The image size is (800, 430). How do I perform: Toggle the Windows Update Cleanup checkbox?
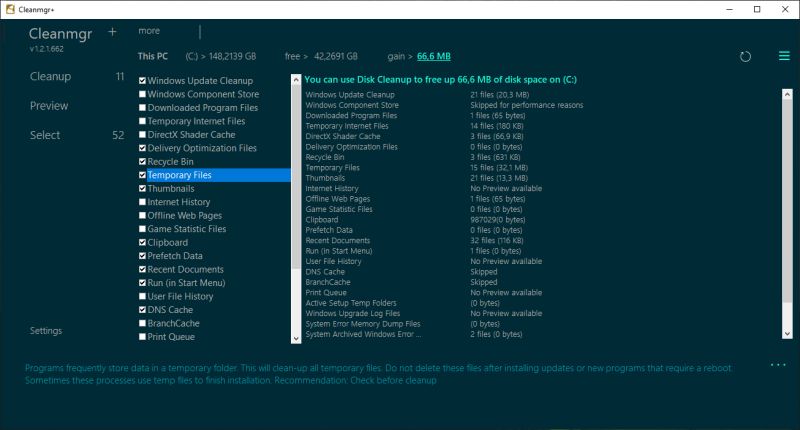coord(142,81)
